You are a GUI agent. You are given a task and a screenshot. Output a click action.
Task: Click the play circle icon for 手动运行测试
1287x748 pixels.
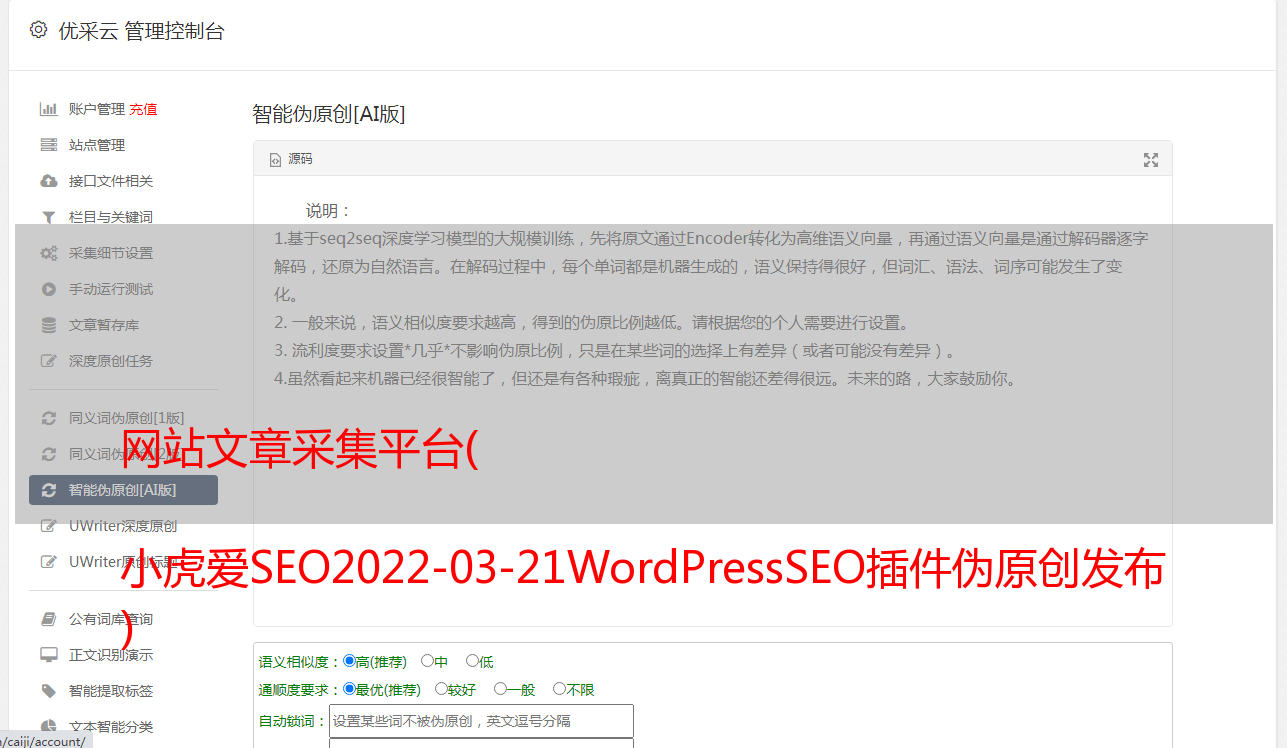48,289
